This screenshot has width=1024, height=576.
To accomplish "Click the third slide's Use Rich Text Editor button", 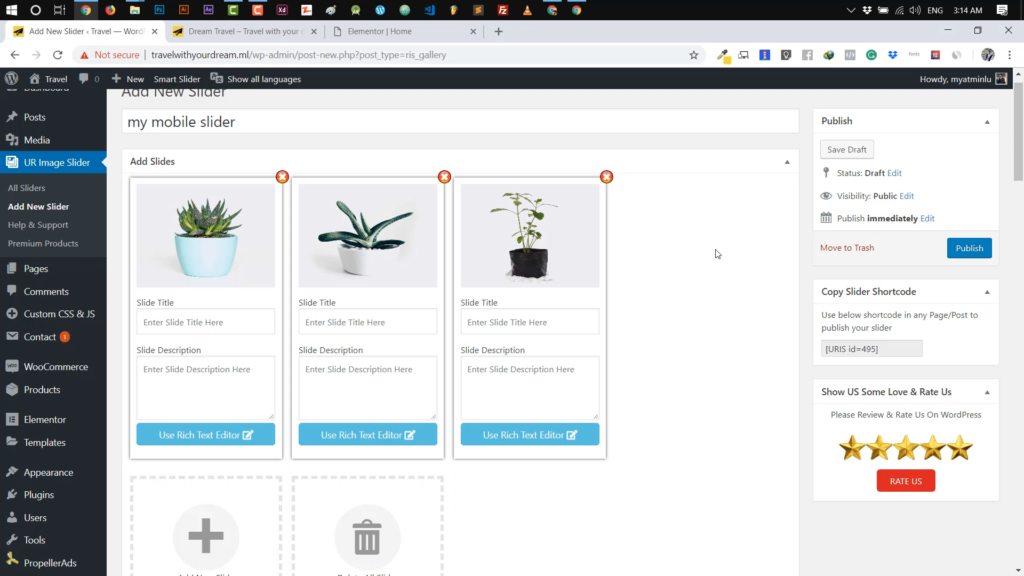I will pyautogui.click(x=530, y=434).
